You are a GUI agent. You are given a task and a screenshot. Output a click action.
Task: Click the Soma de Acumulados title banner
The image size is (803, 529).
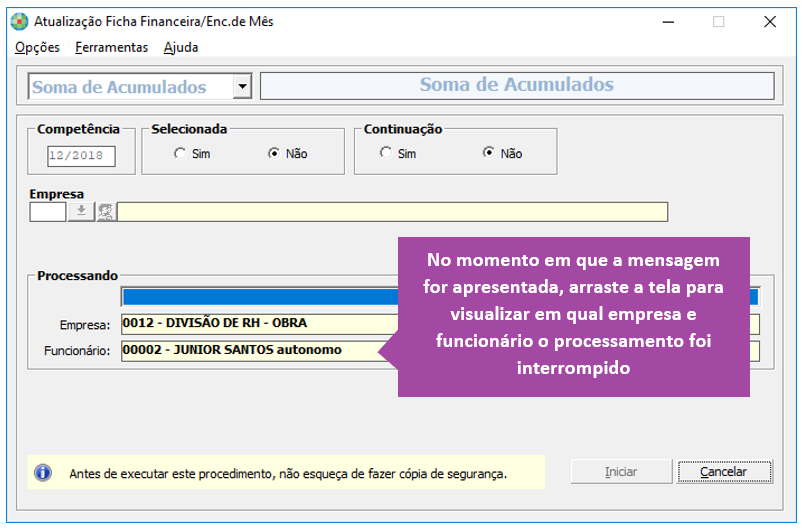point(517,86)
